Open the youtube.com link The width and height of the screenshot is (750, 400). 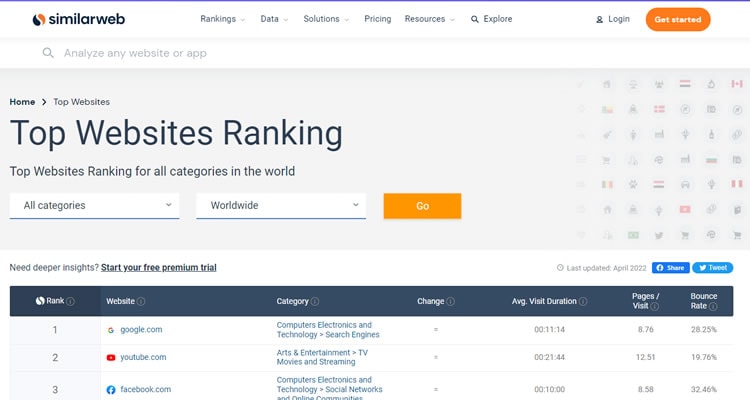coord(143,357)
